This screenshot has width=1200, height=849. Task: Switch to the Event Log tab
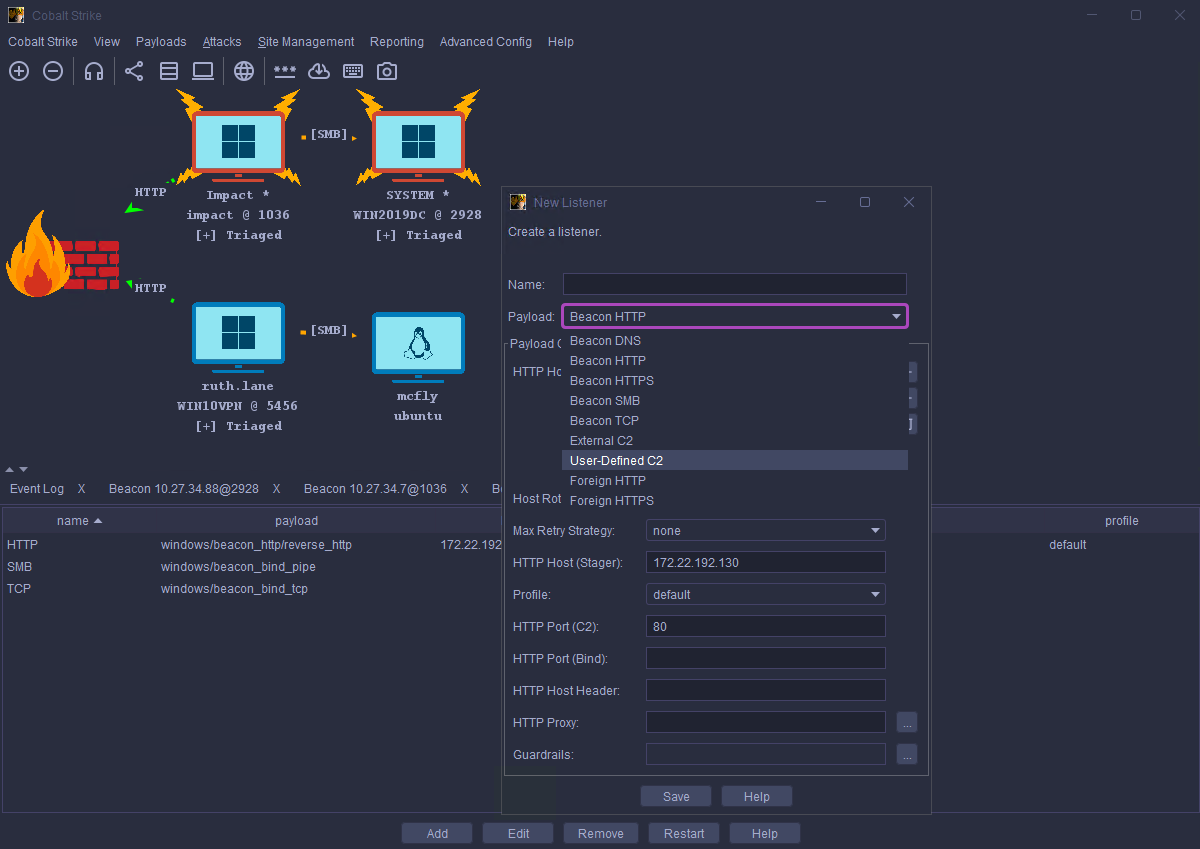pyautogui.click(x=37, y=489)
